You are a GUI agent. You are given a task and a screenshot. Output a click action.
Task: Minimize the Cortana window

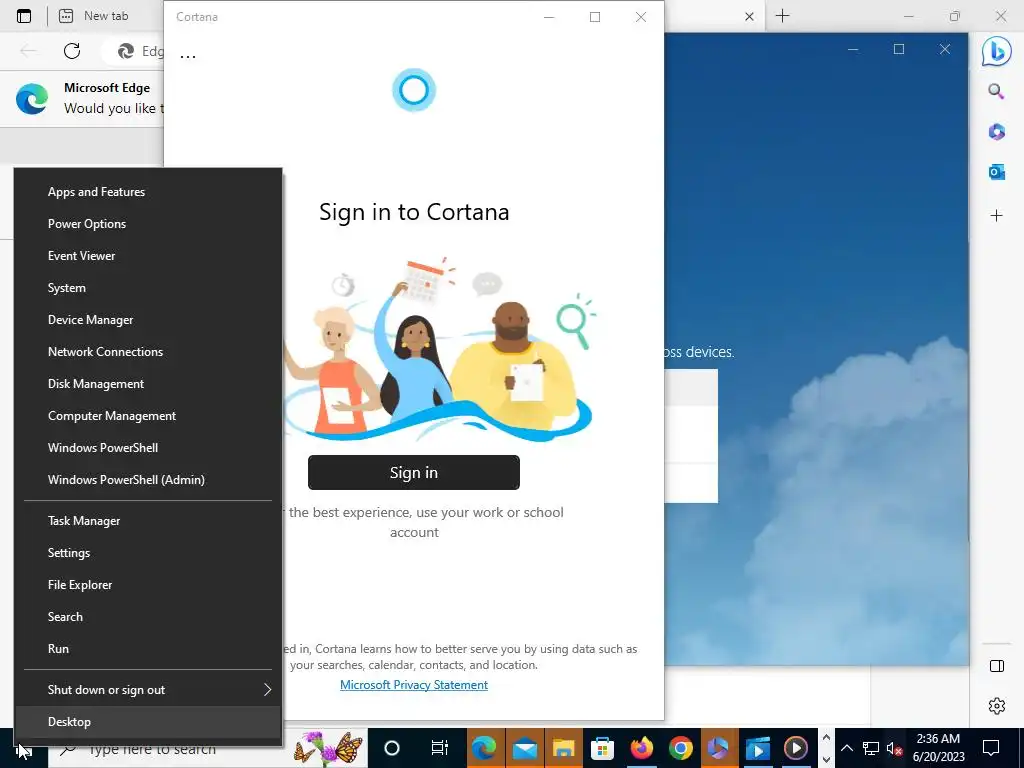(x=549, y=17)
